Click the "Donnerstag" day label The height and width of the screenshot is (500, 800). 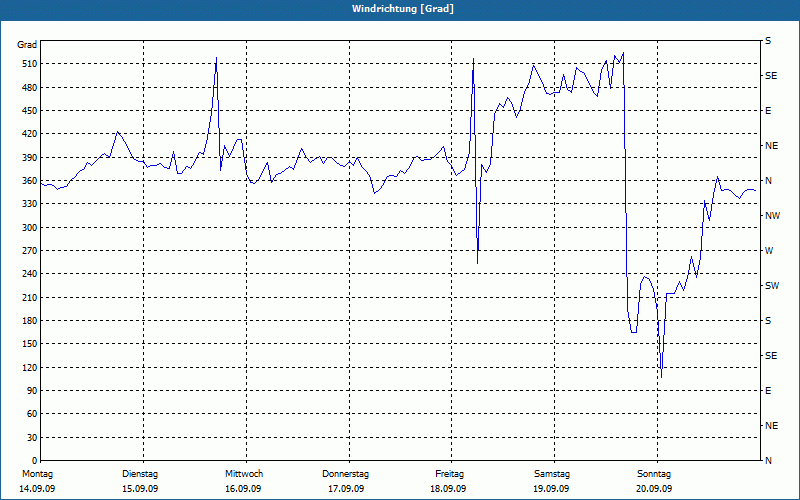tap(345, 474)
